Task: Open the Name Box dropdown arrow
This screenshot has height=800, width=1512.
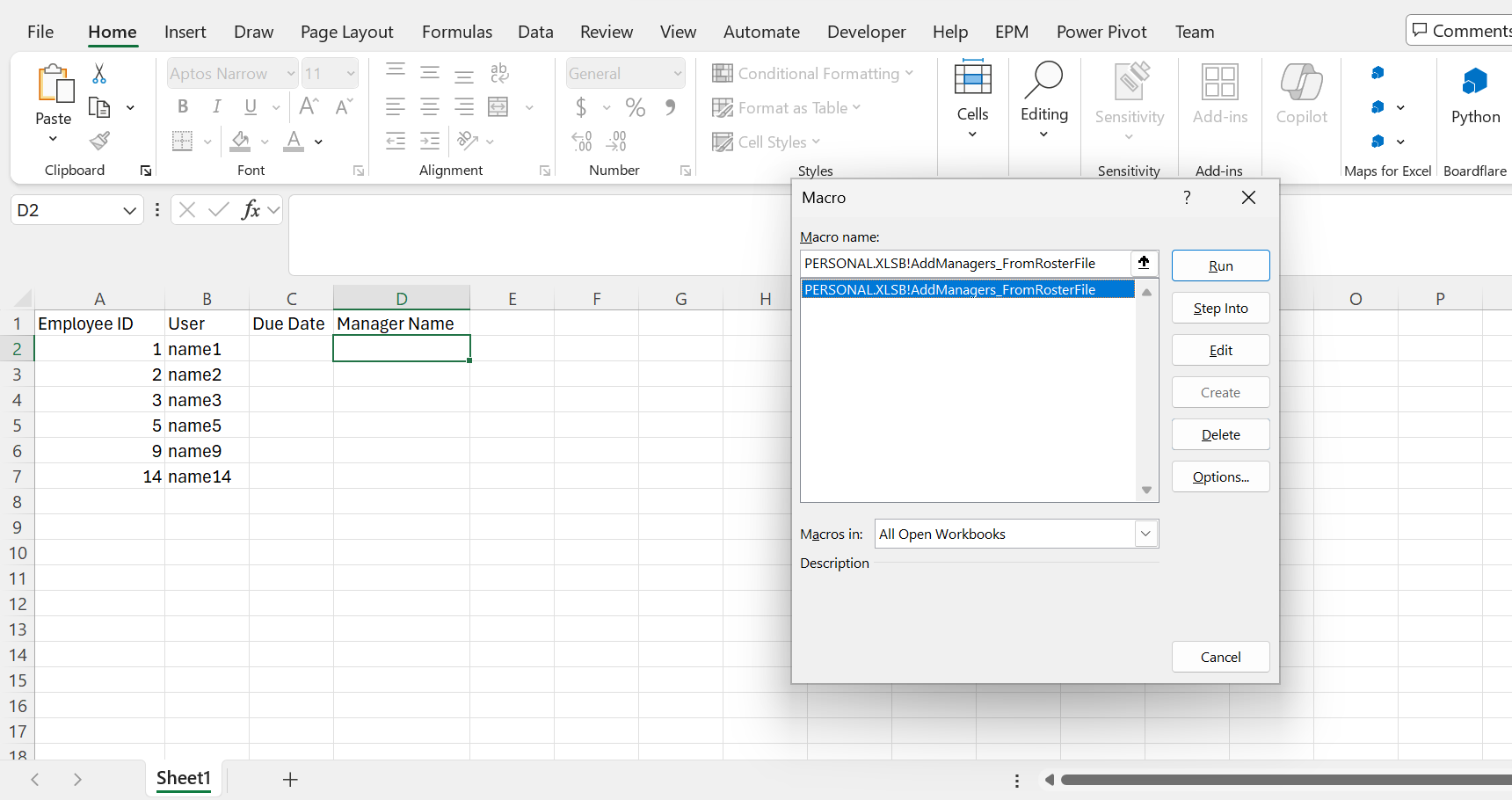Action: (x=129, y=210)
